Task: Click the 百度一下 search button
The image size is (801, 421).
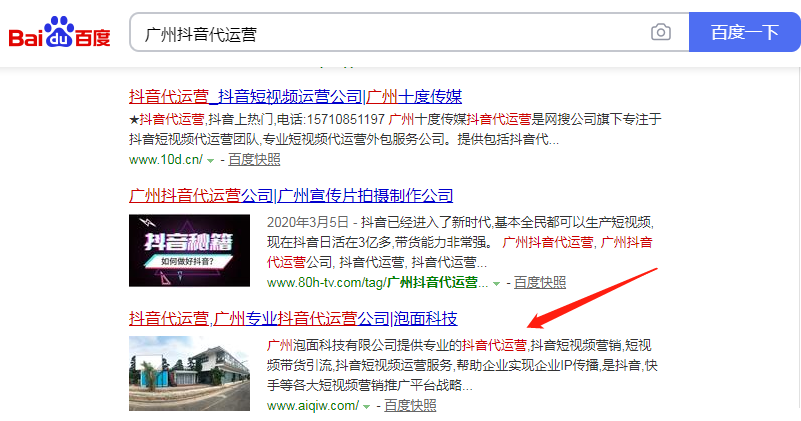Action: pos(744,33)
